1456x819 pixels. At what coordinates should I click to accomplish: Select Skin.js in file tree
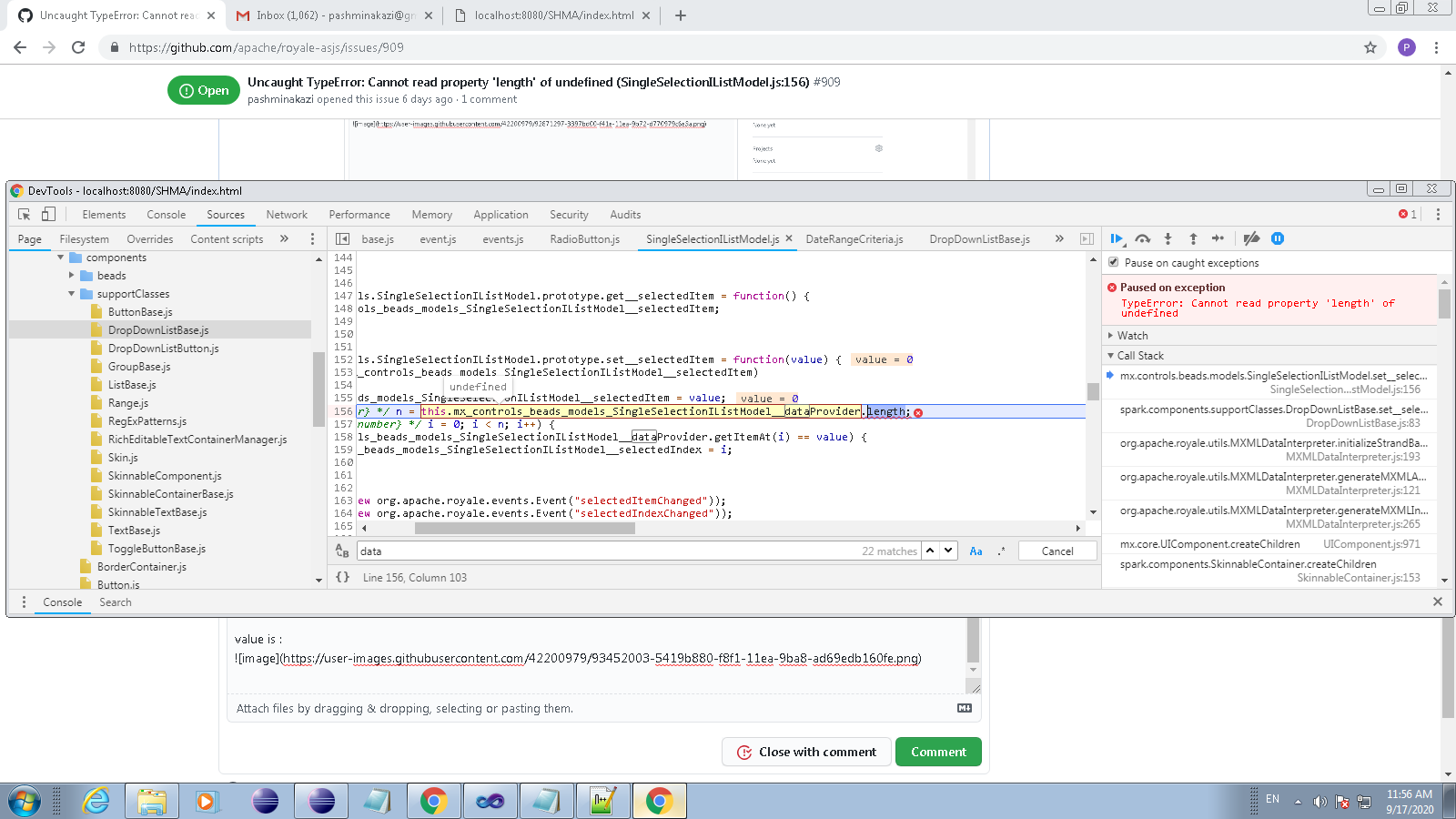tap(123, 458)
